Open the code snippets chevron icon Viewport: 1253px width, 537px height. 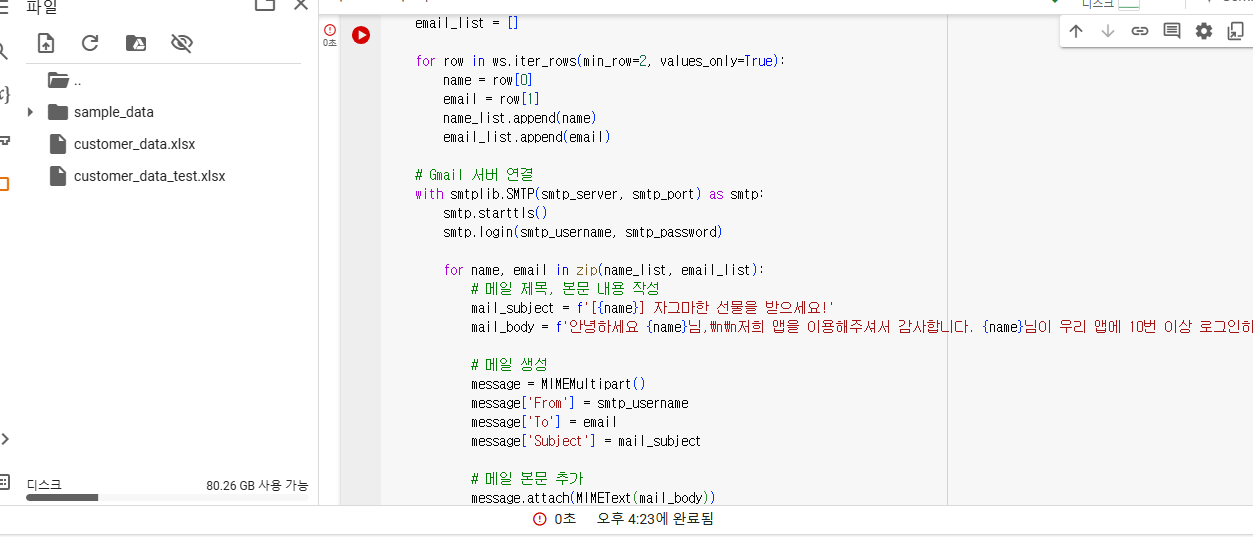[x=5, y=438]
